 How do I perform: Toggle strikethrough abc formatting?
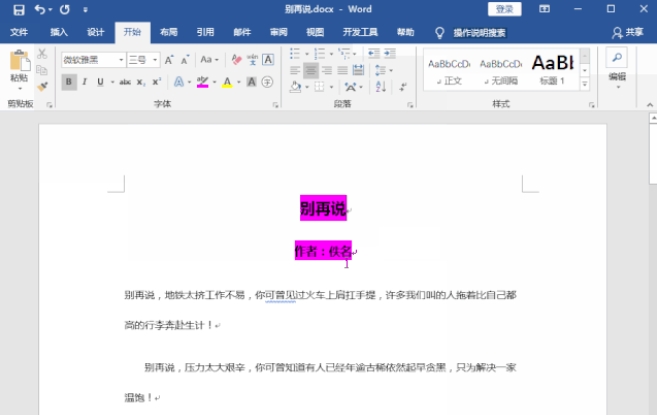pos(125,82)
